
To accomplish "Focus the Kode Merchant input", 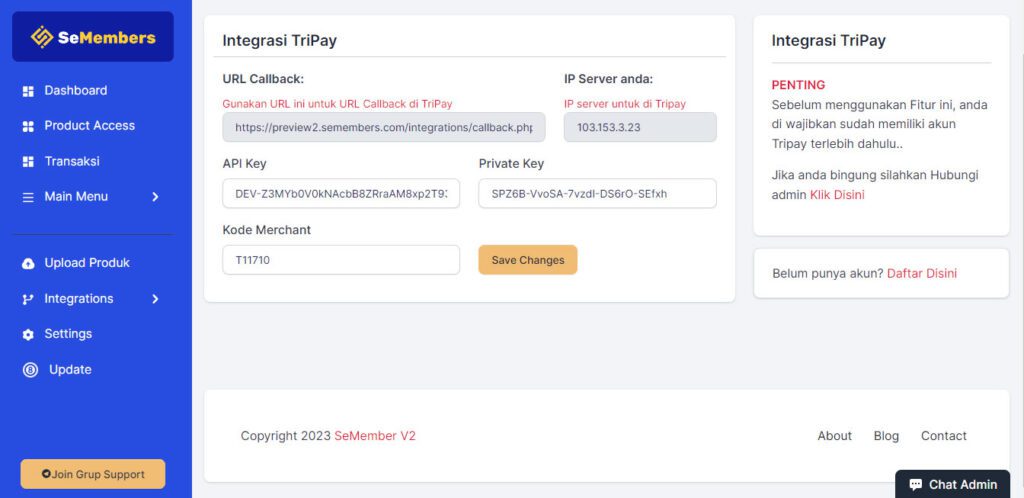I will click(341, 260).
